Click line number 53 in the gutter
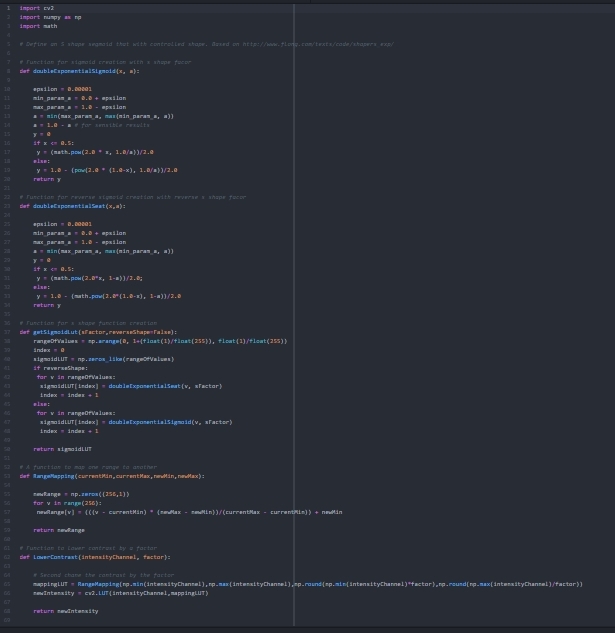615x633 pixels. (8, 476)
